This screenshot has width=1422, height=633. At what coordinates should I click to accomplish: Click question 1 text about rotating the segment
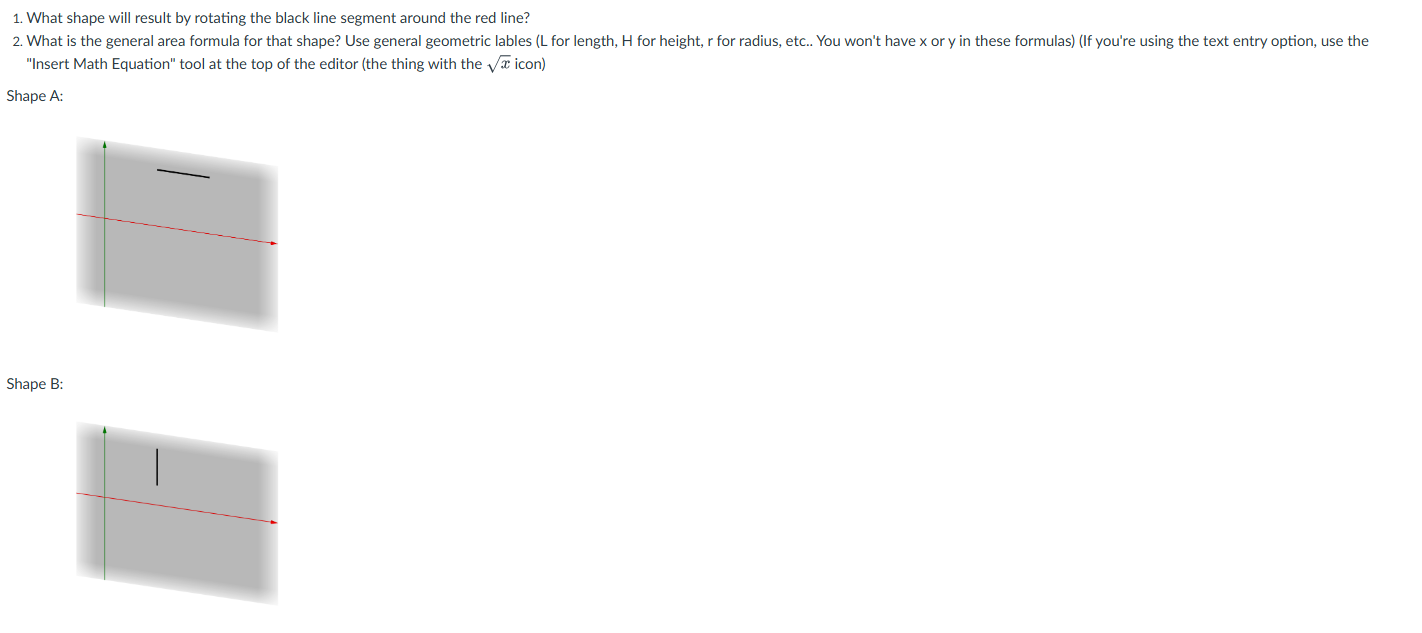(271, 18)
